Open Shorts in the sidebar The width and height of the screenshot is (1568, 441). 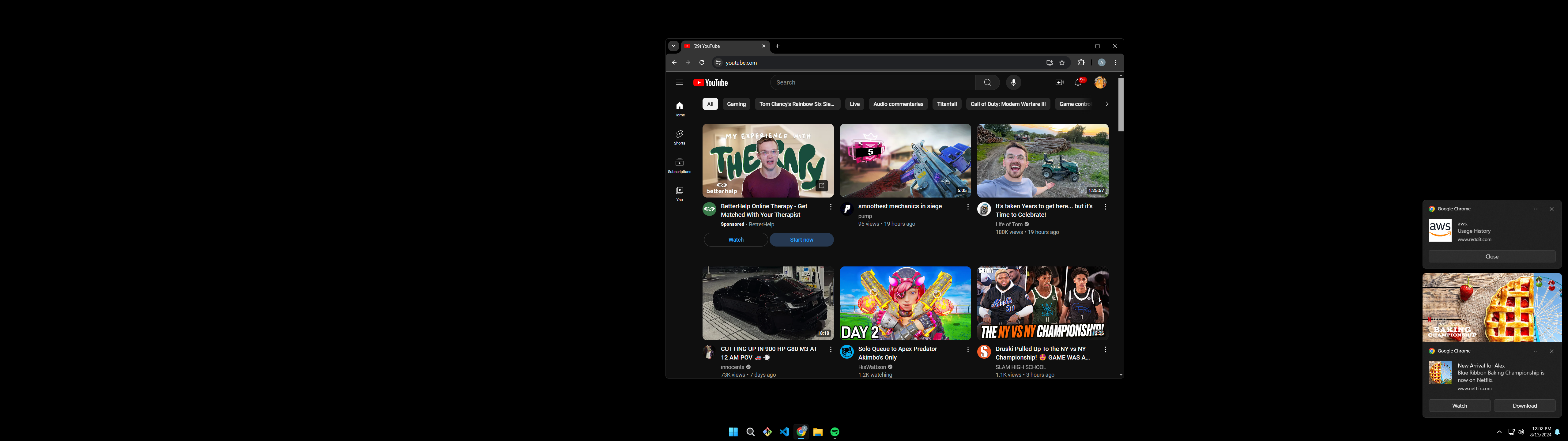pos(679,137)
